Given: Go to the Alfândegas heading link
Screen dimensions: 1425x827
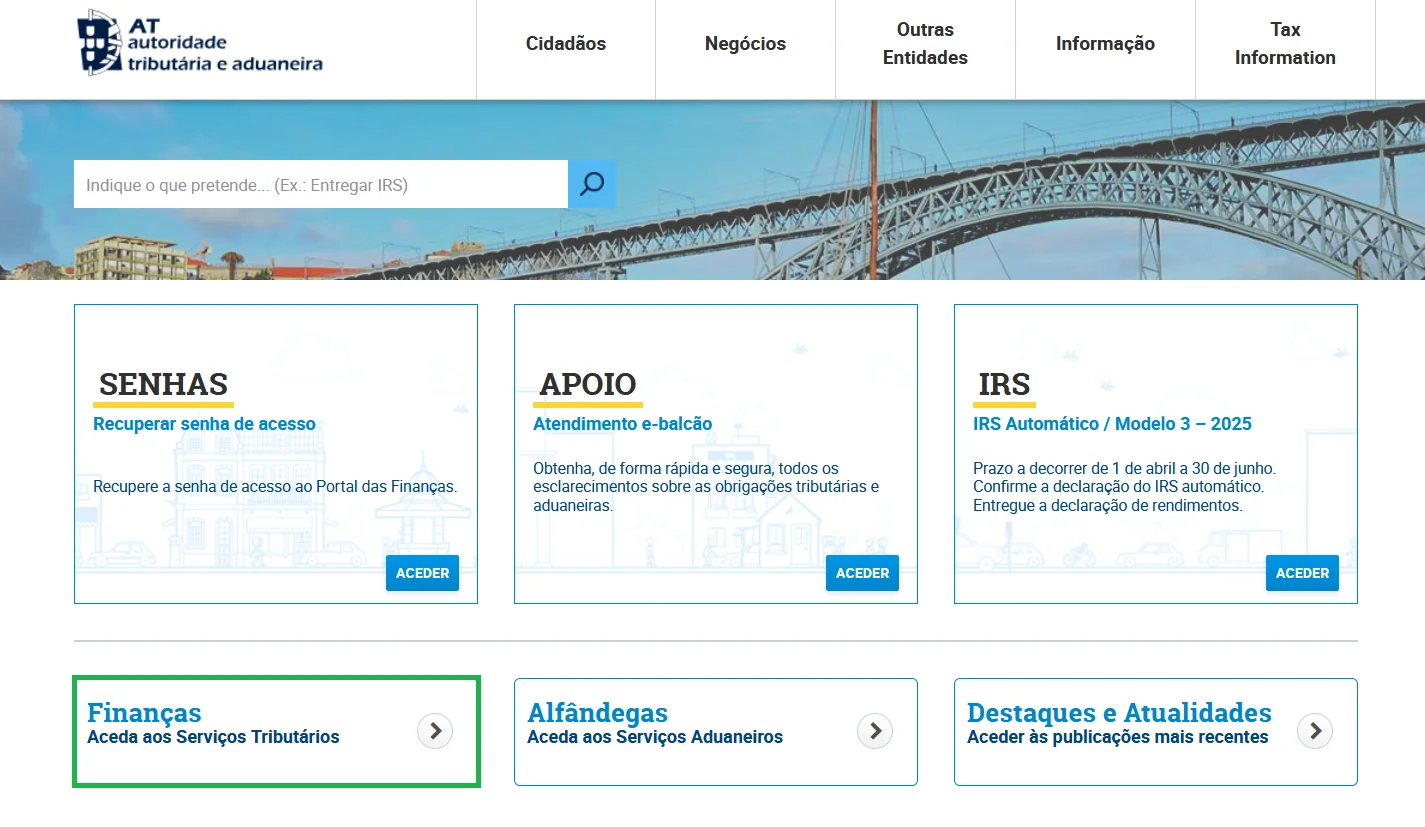Looking at the screenshot, I should (597, 713).
